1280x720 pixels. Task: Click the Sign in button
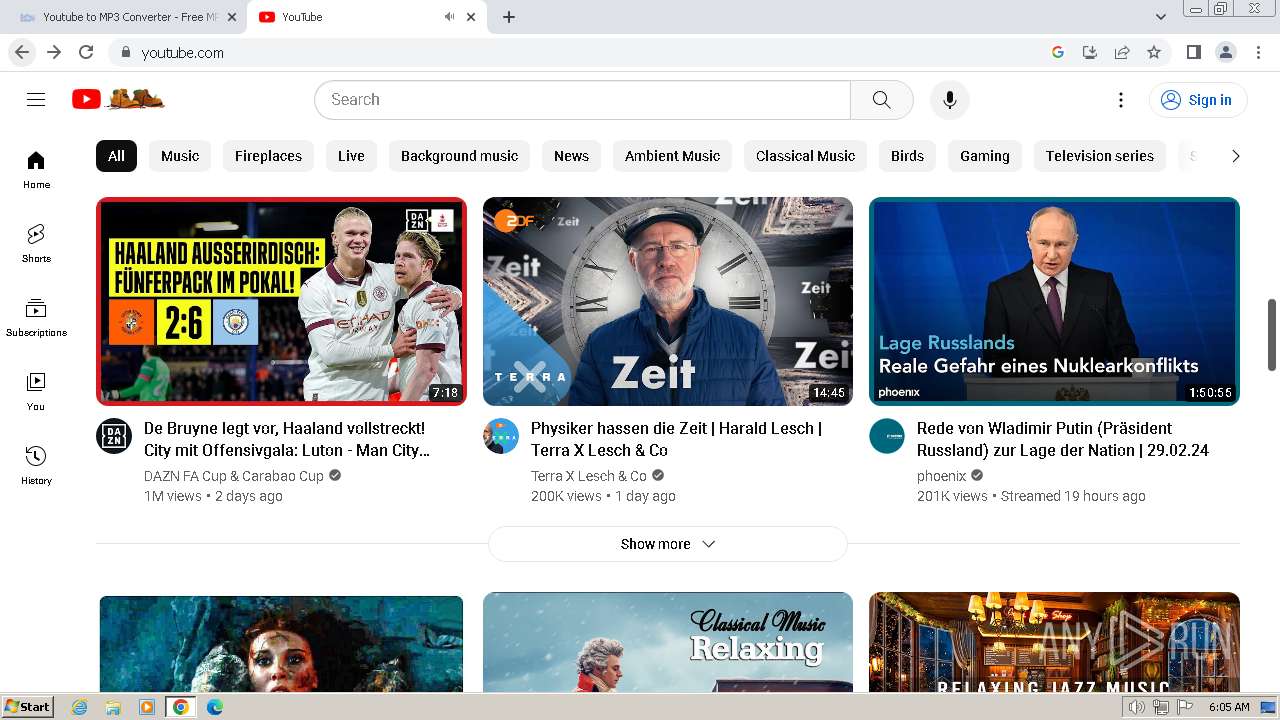point(1197,100)
